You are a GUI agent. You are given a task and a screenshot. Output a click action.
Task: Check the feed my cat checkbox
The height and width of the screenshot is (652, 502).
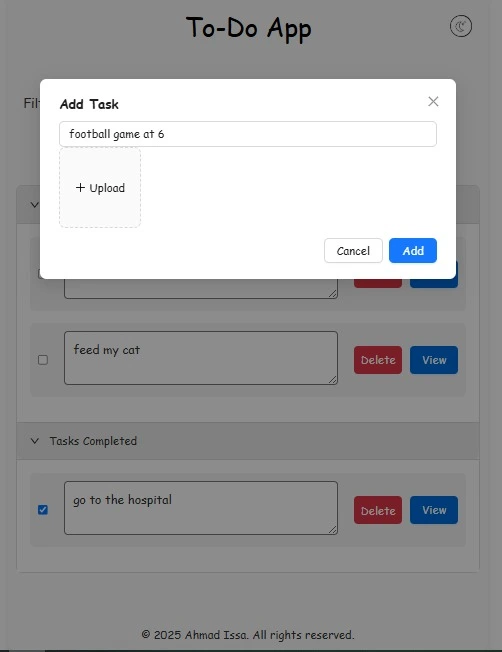(43, 360)
